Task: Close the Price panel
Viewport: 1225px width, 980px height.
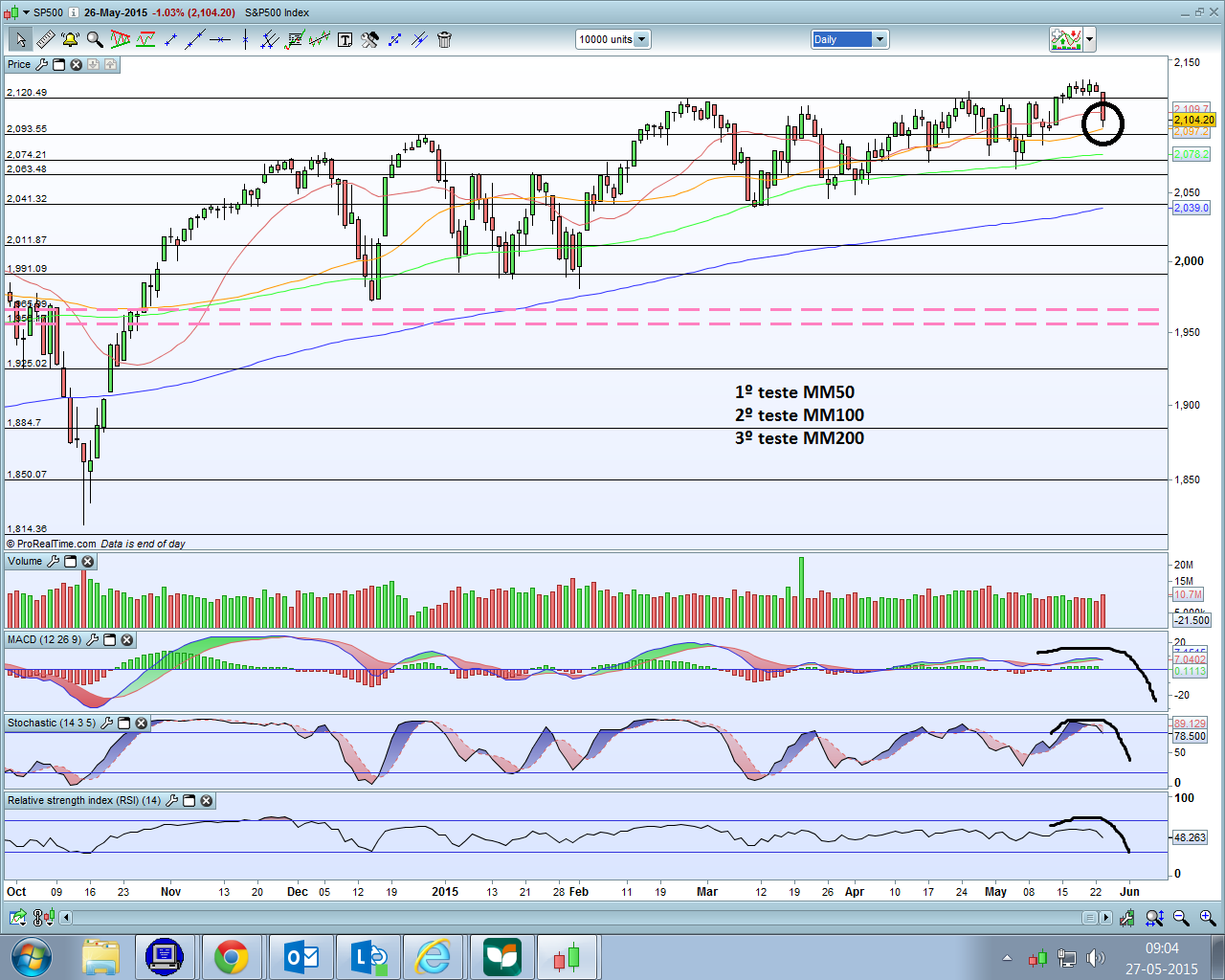Action: [76, 64]
